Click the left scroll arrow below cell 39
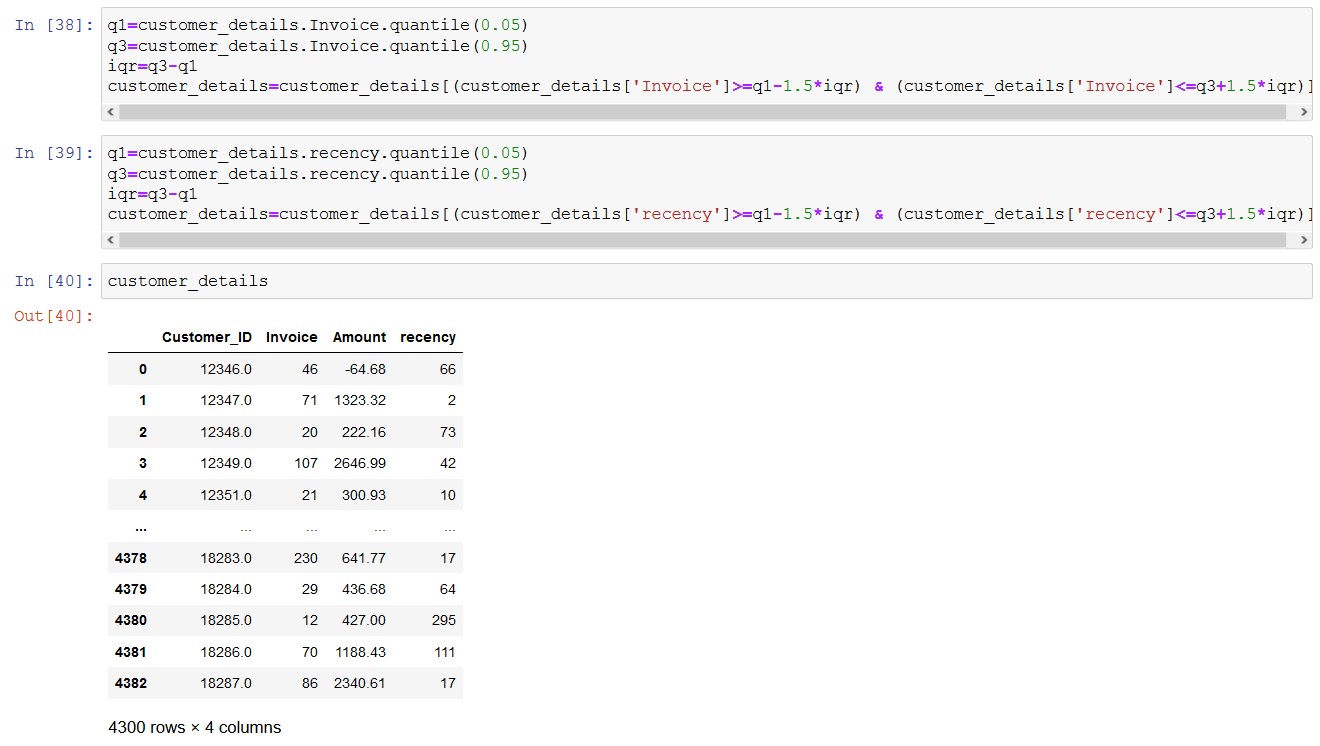This screenshot has width=1320, height=746. pyautogui.click(x=110, y=239)
